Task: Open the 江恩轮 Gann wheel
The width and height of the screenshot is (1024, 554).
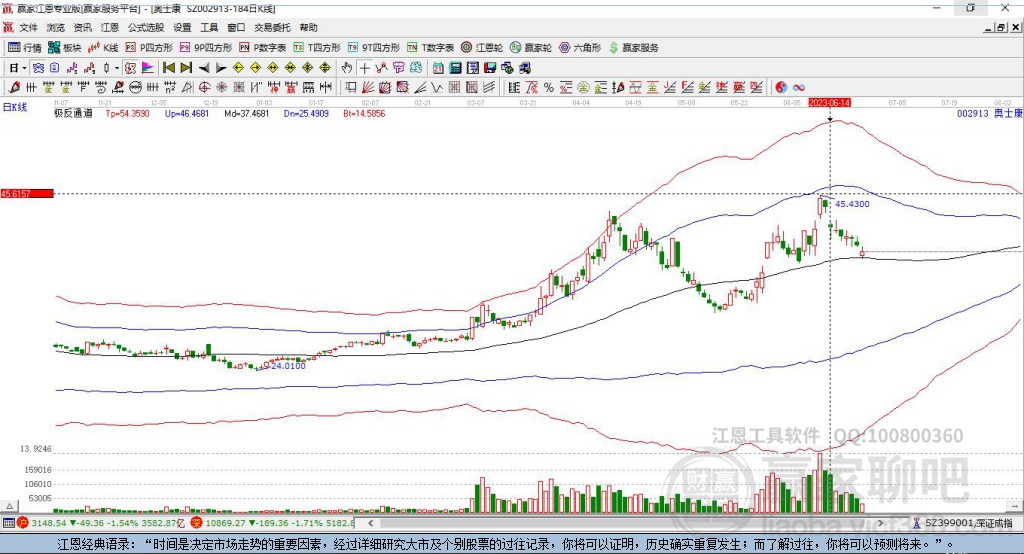Action: [x=482, y=48]
